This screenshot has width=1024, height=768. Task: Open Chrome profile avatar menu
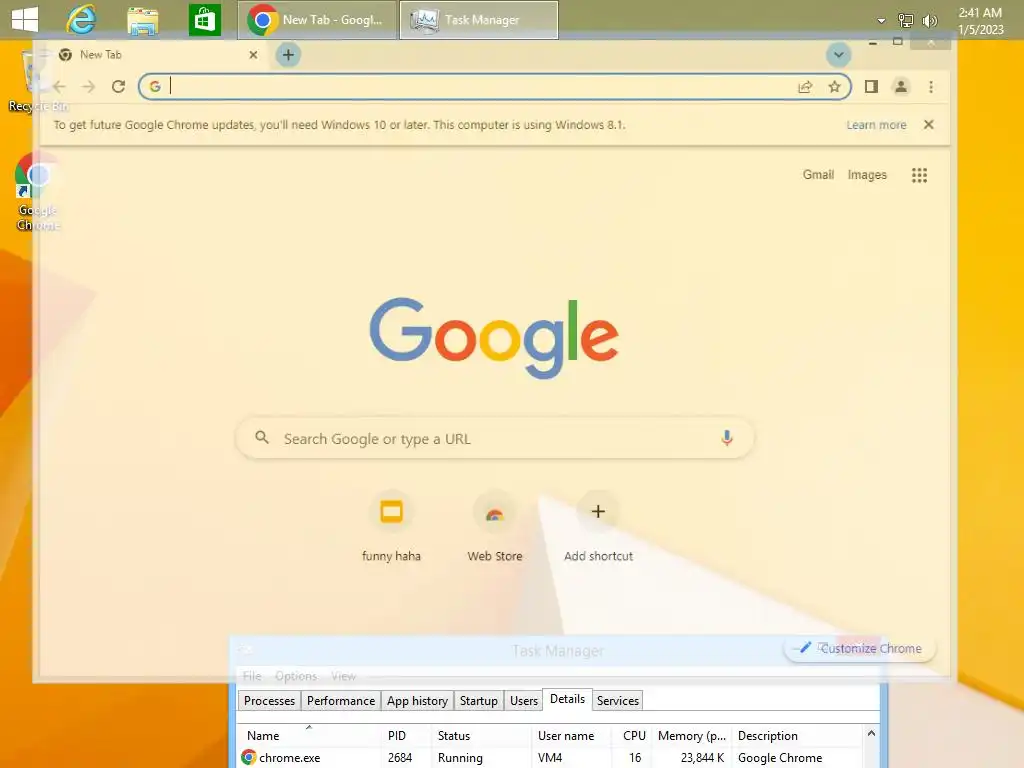pyautogui.click(x=901, y=86)
